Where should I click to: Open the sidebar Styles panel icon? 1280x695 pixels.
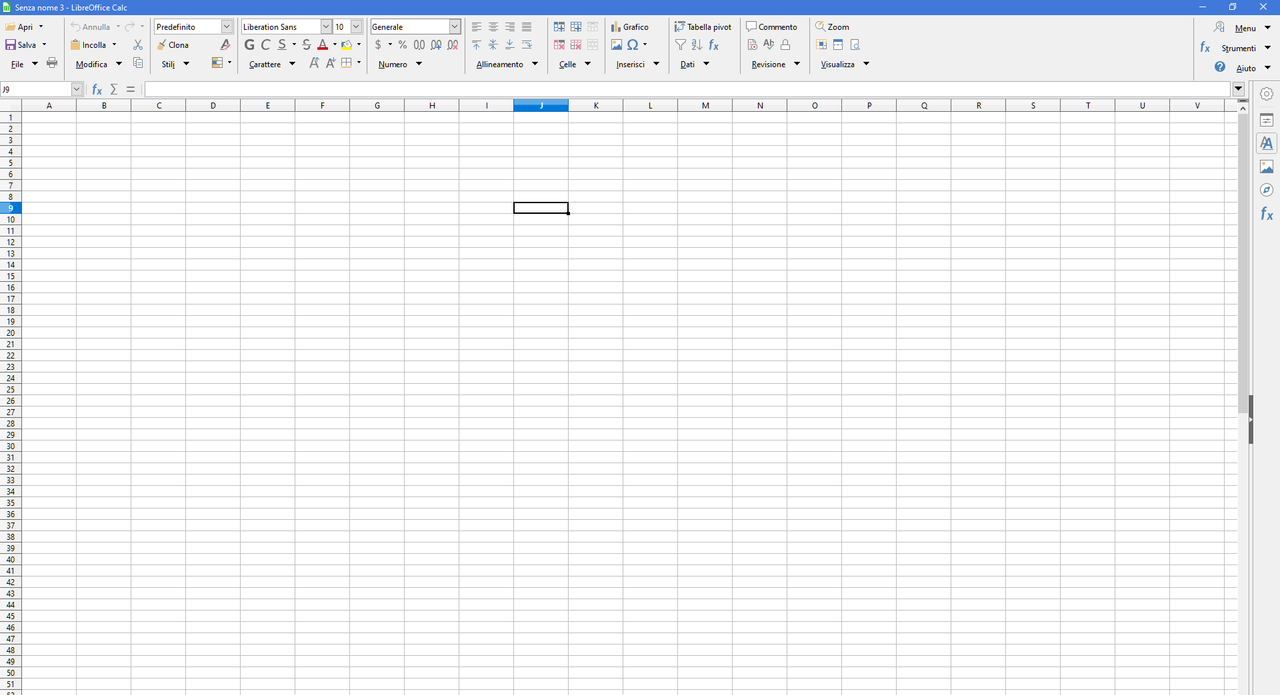[1267, 143]
